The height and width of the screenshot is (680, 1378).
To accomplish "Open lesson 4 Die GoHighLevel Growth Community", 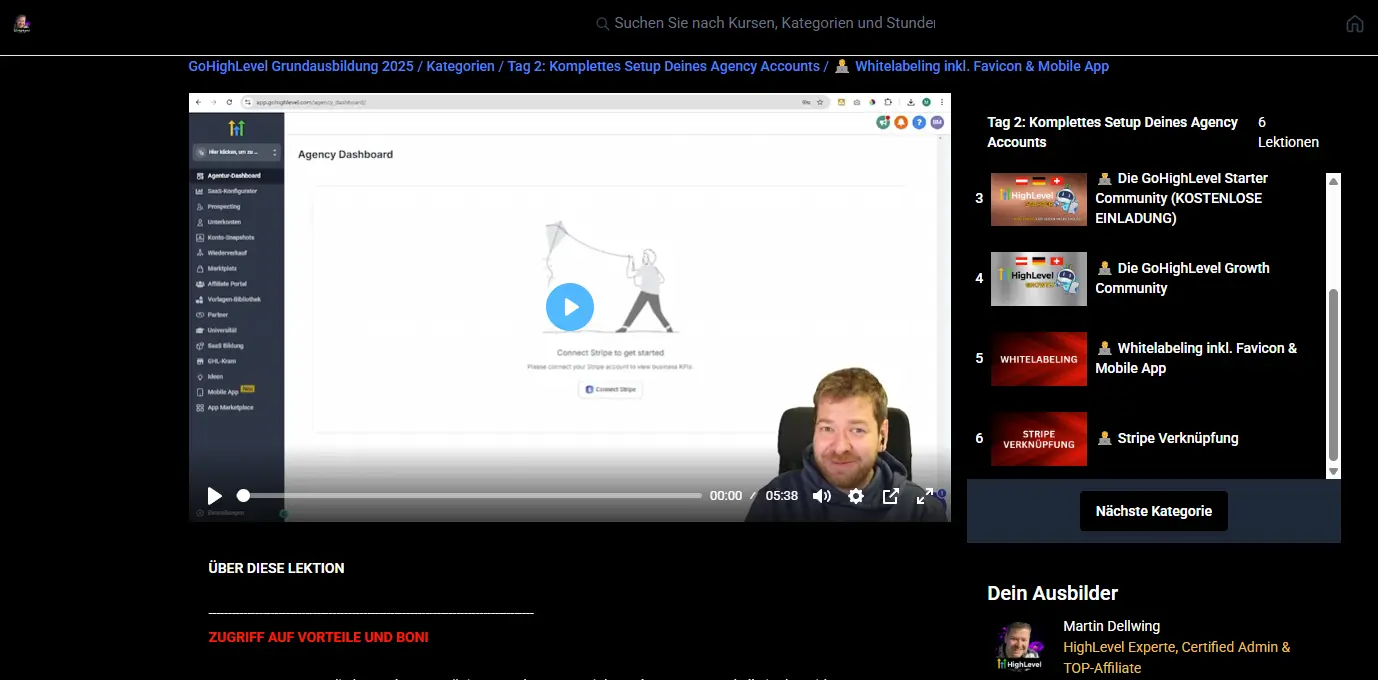I will [x=1182, y=278].
